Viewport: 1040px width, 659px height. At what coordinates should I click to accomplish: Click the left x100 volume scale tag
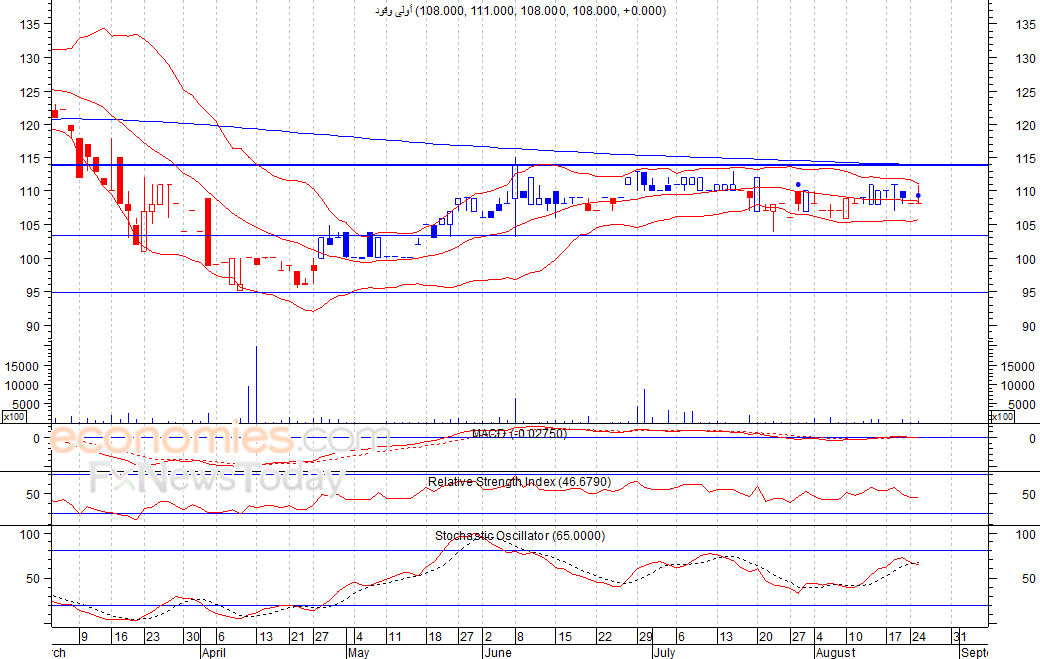click(14, 417)
